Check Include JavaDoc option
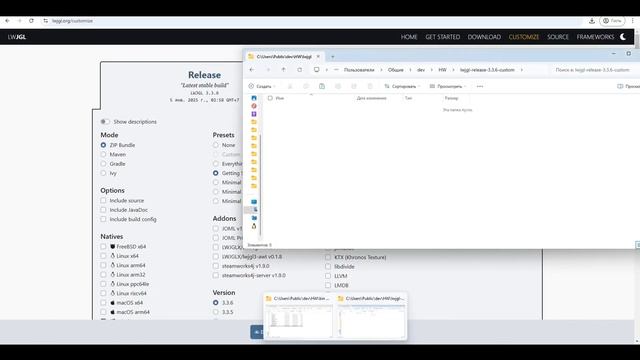Viewport: 640px width, 360px height. [x=103, y=210]
